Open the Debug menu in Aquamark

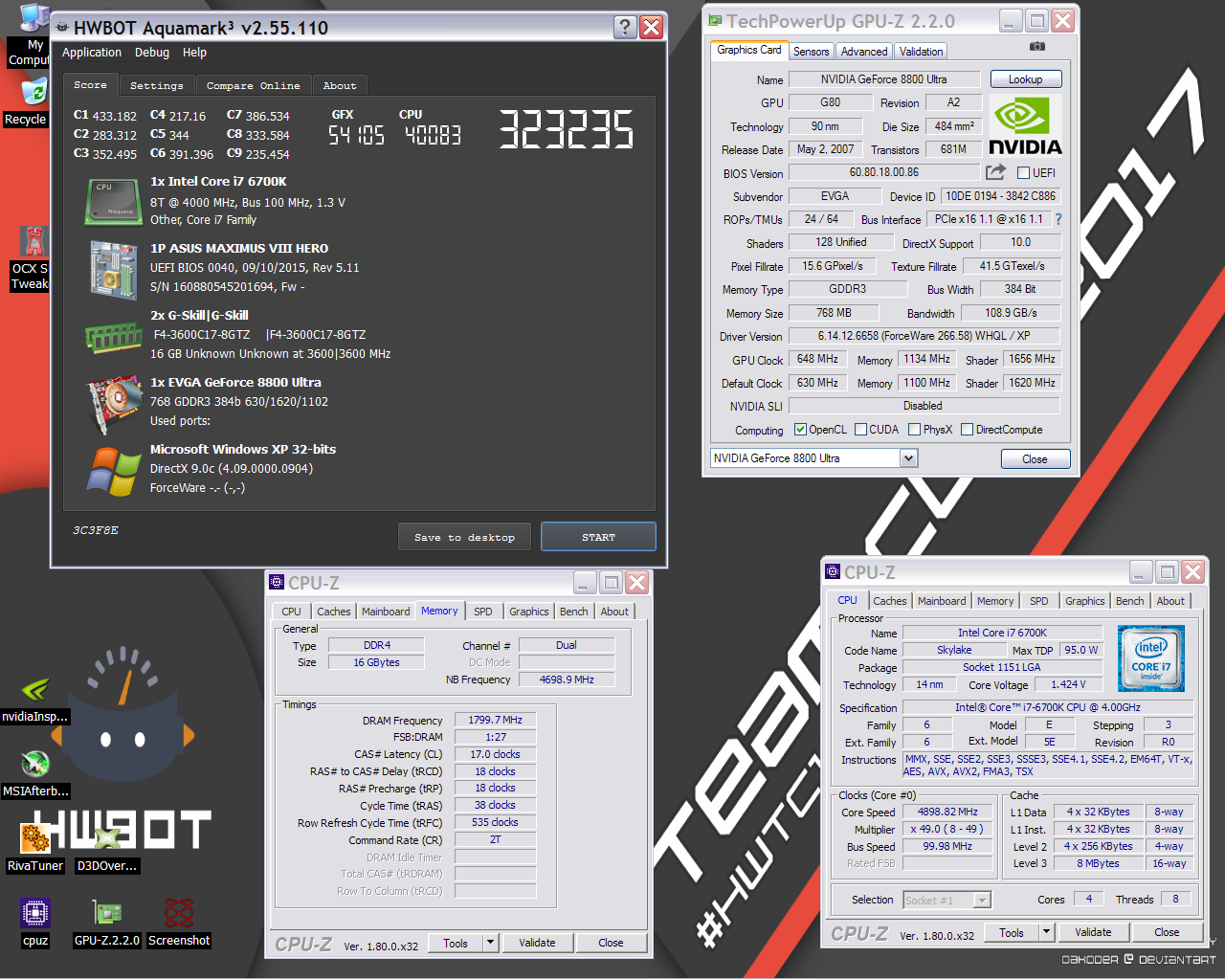(152, 53)
